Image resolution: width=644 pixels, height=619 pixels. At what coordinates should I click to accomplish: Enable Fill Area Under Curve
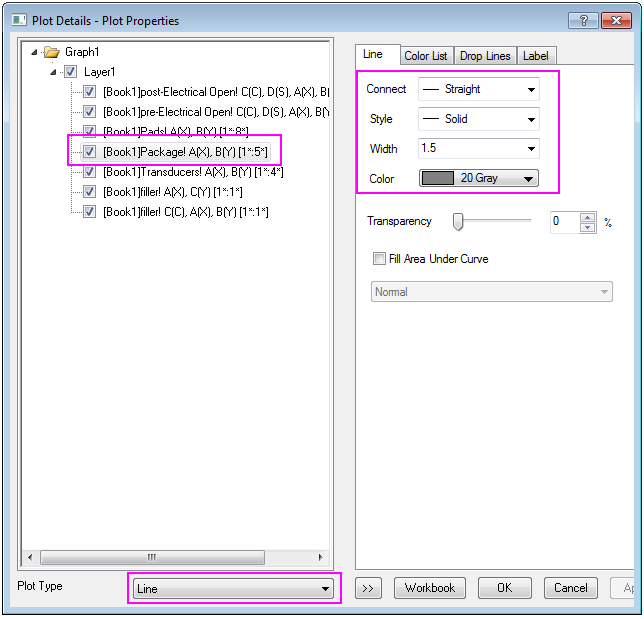(379, 259)
